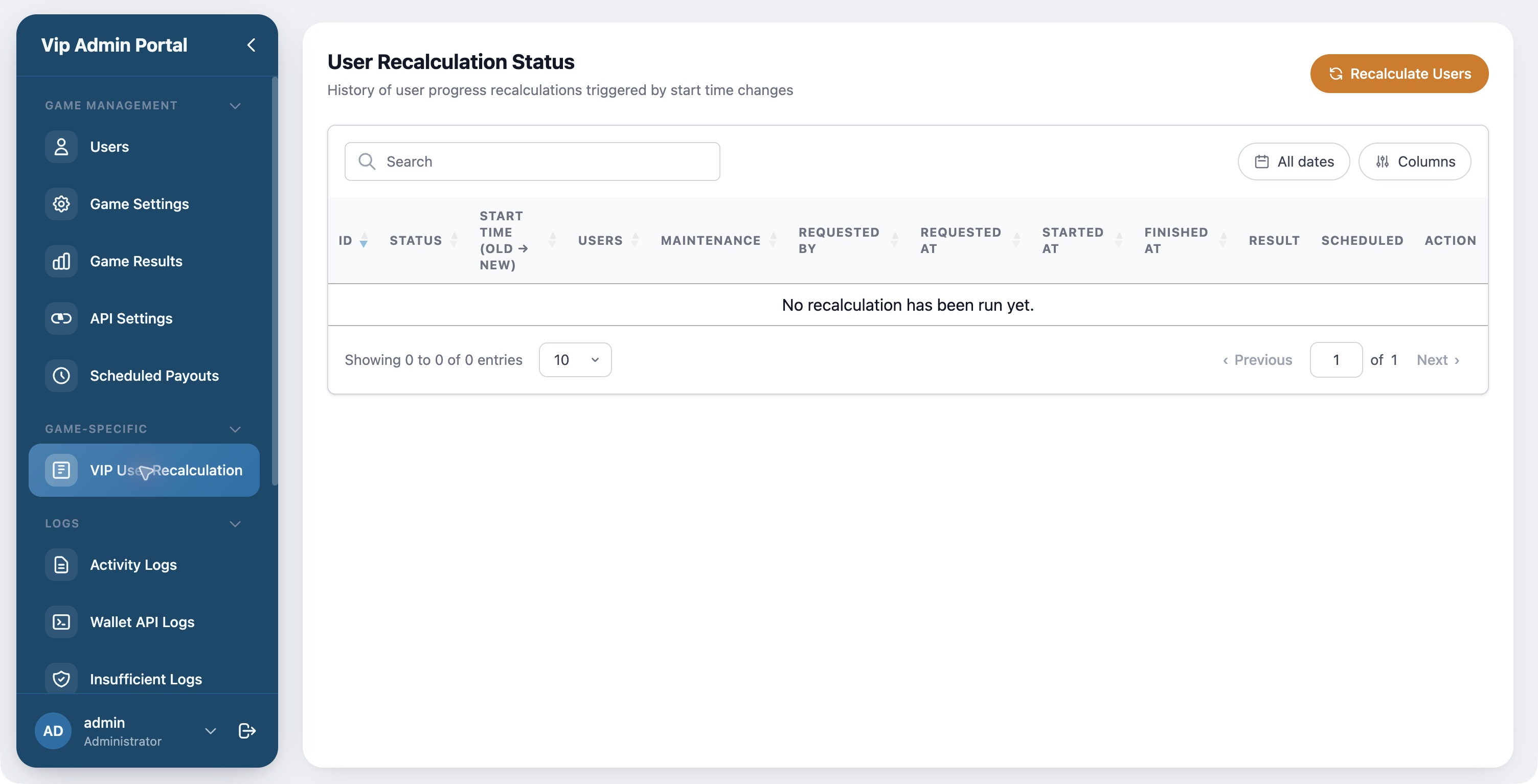1538x784 pixels.
Task: Open API Settings link icon
Action: click(61, 318)
